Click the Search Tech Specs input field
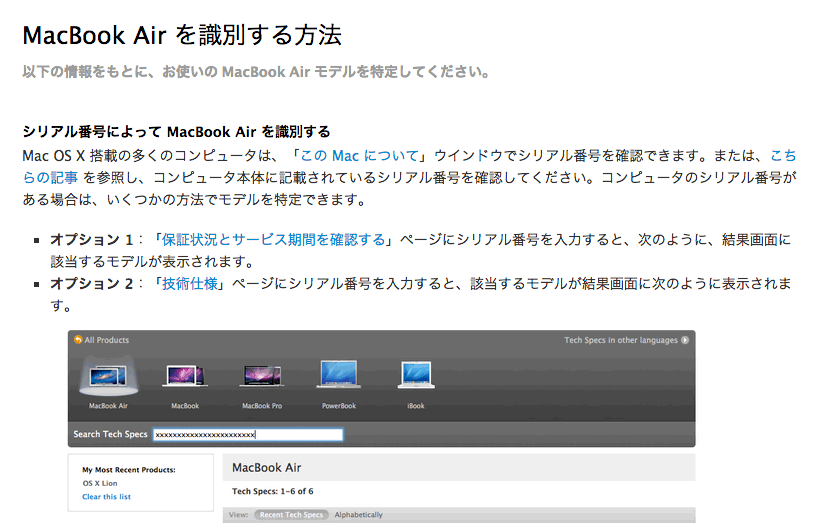822x532 pixels. click(248, 435)
